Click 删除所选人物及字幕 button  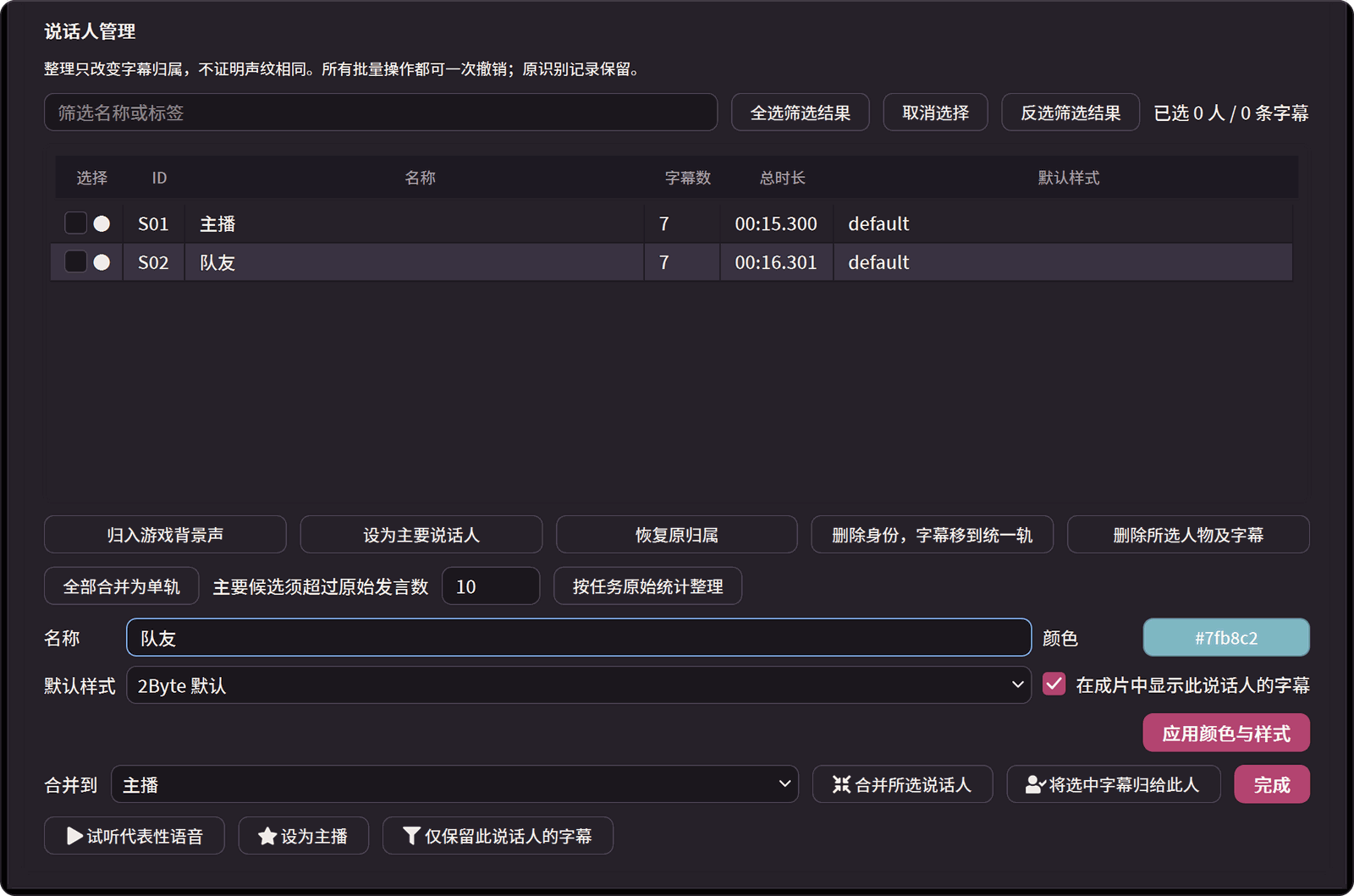point(1188,534)
